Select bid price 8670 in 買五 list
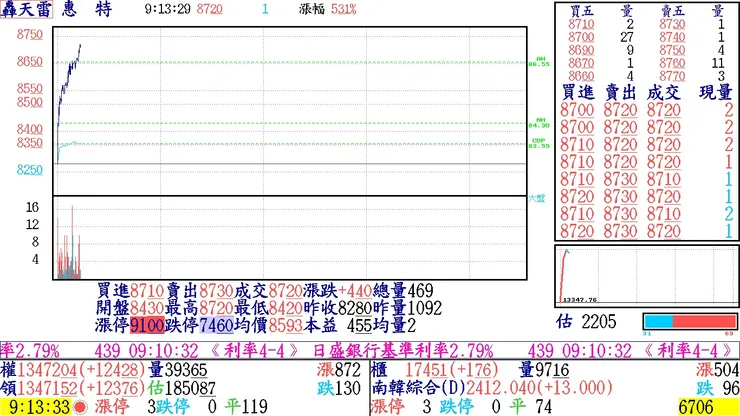Image resolution: width=740 pixels, height=416 pixels. click(581, 63)
